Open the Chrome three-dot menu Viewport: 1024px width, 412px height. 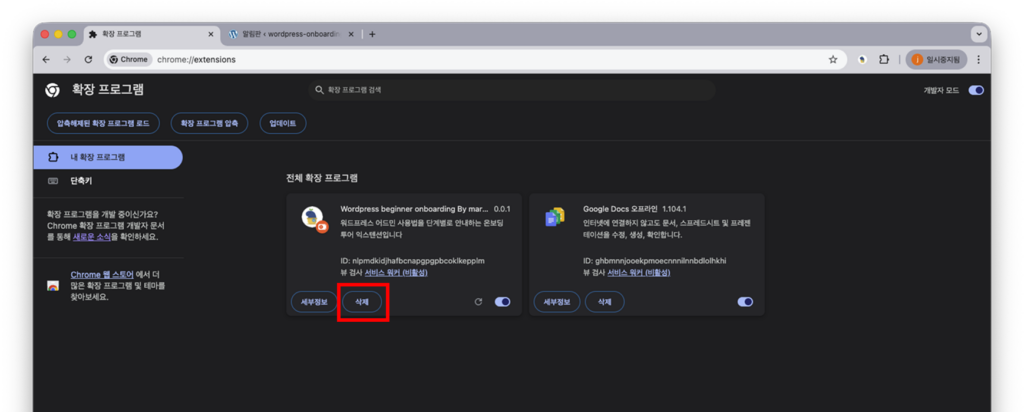click(978, 60)
